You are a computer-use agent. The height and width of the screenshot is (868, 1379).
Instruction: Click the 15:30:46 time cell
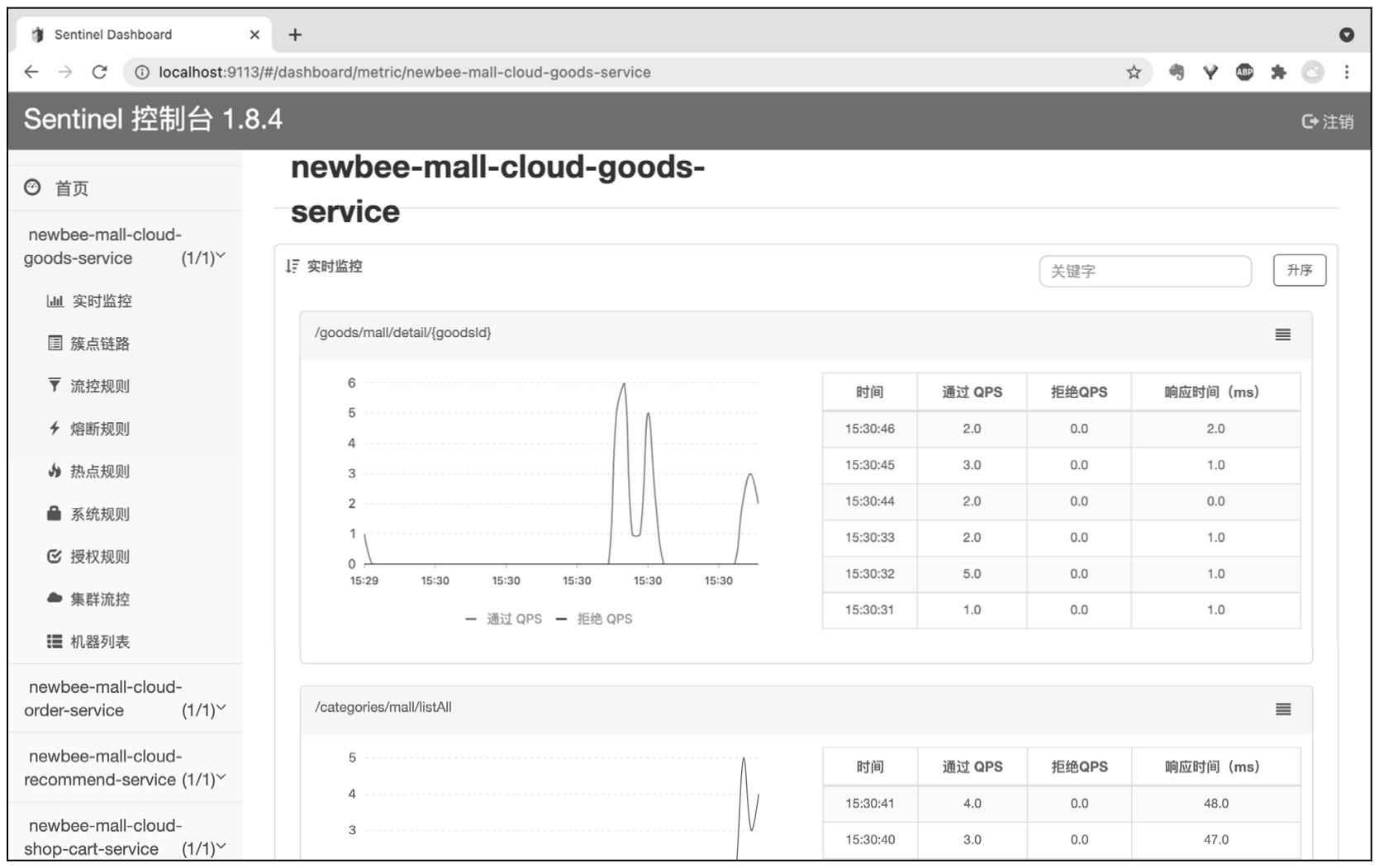[x=870, y=429]
